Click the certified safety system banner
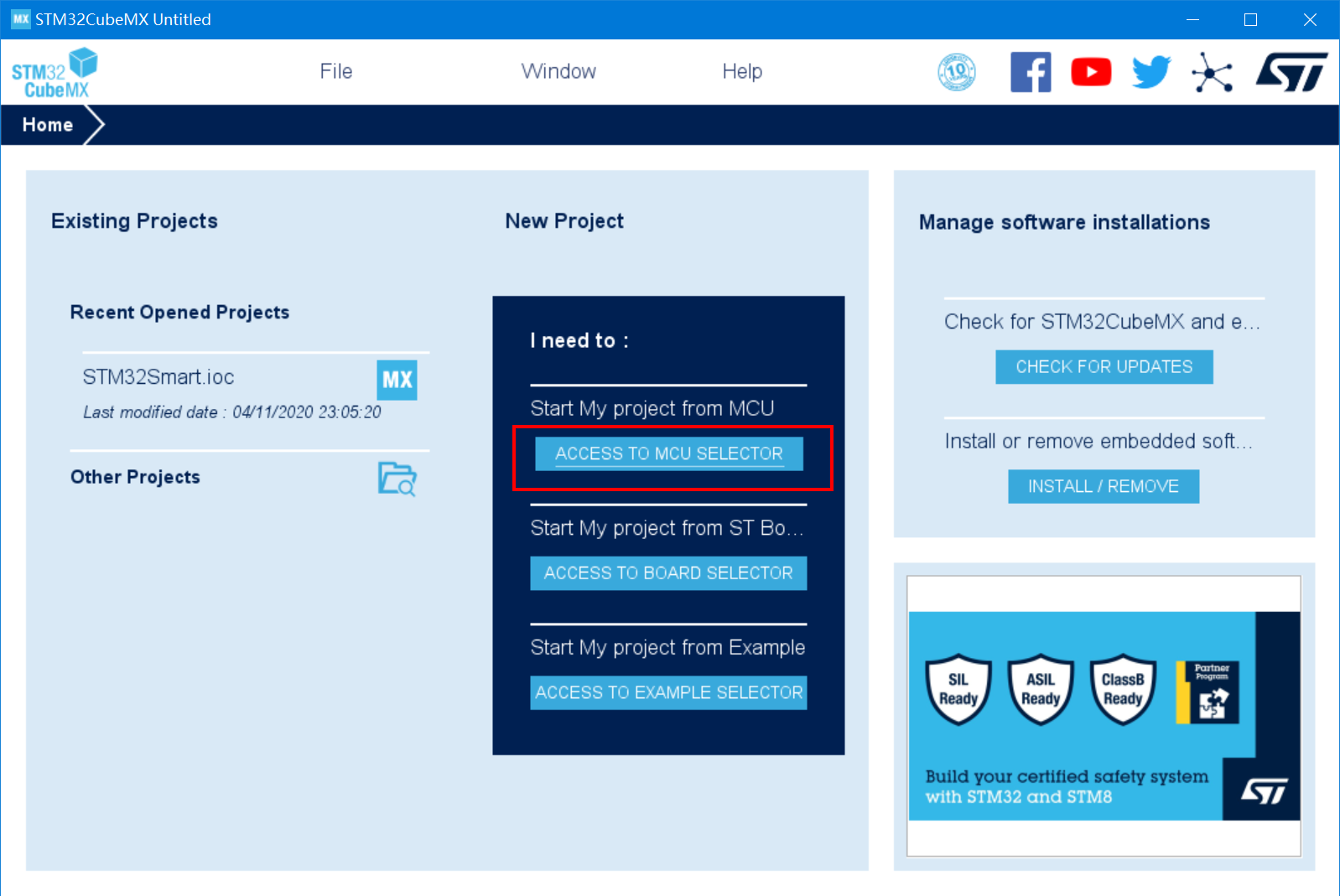The image size is (1340, 896). click(1104, 716)
